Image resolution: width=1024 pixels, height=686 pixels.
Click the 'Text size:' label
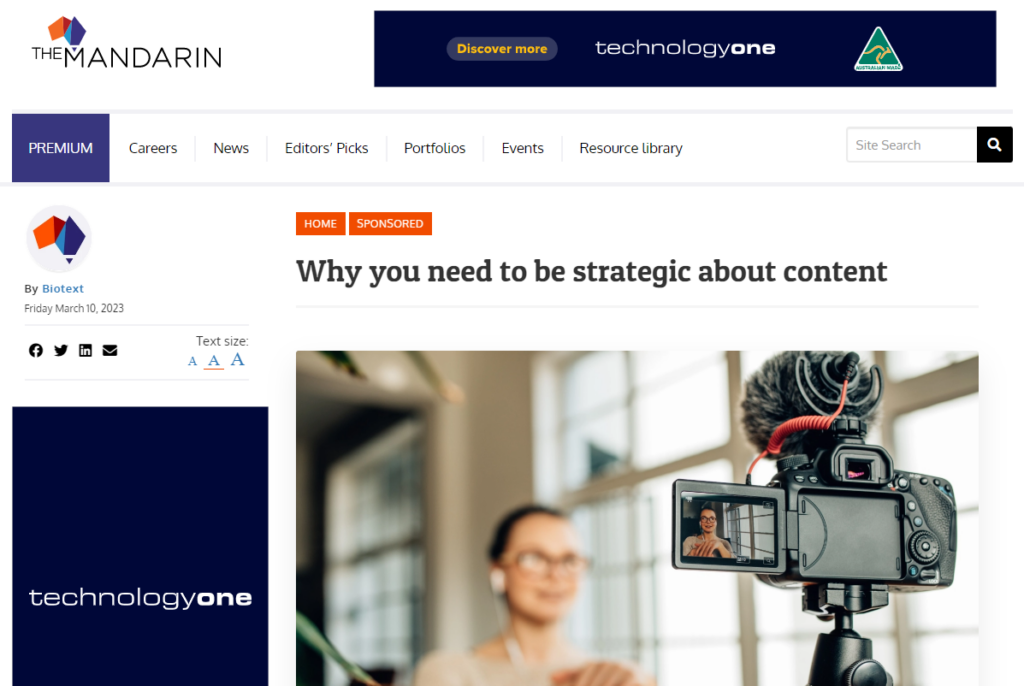[222, 341]
